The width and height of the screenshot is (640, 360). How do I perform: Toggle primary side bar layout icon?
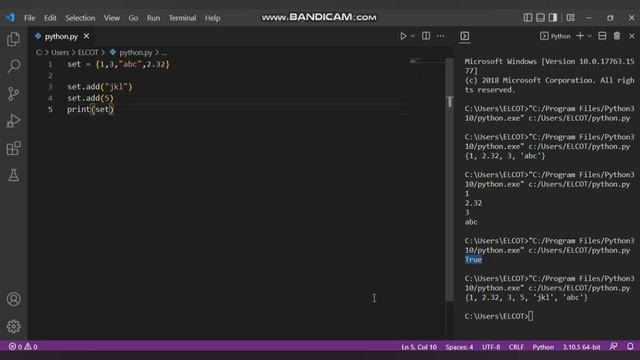(x=528, y=18)
